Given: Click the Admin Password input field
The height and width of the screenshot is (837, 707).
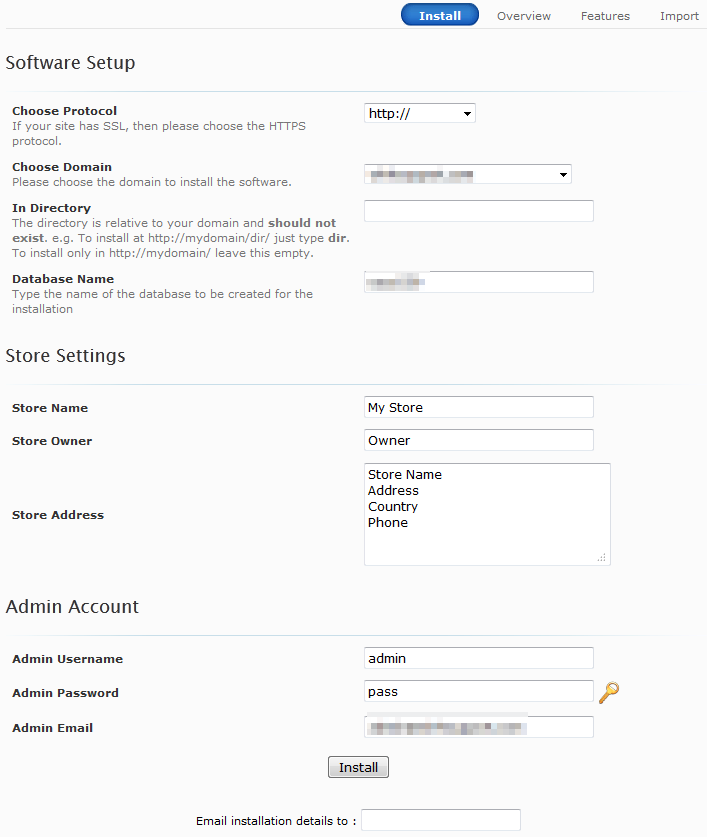Looking at the screenshot, I should coord(478,692).
